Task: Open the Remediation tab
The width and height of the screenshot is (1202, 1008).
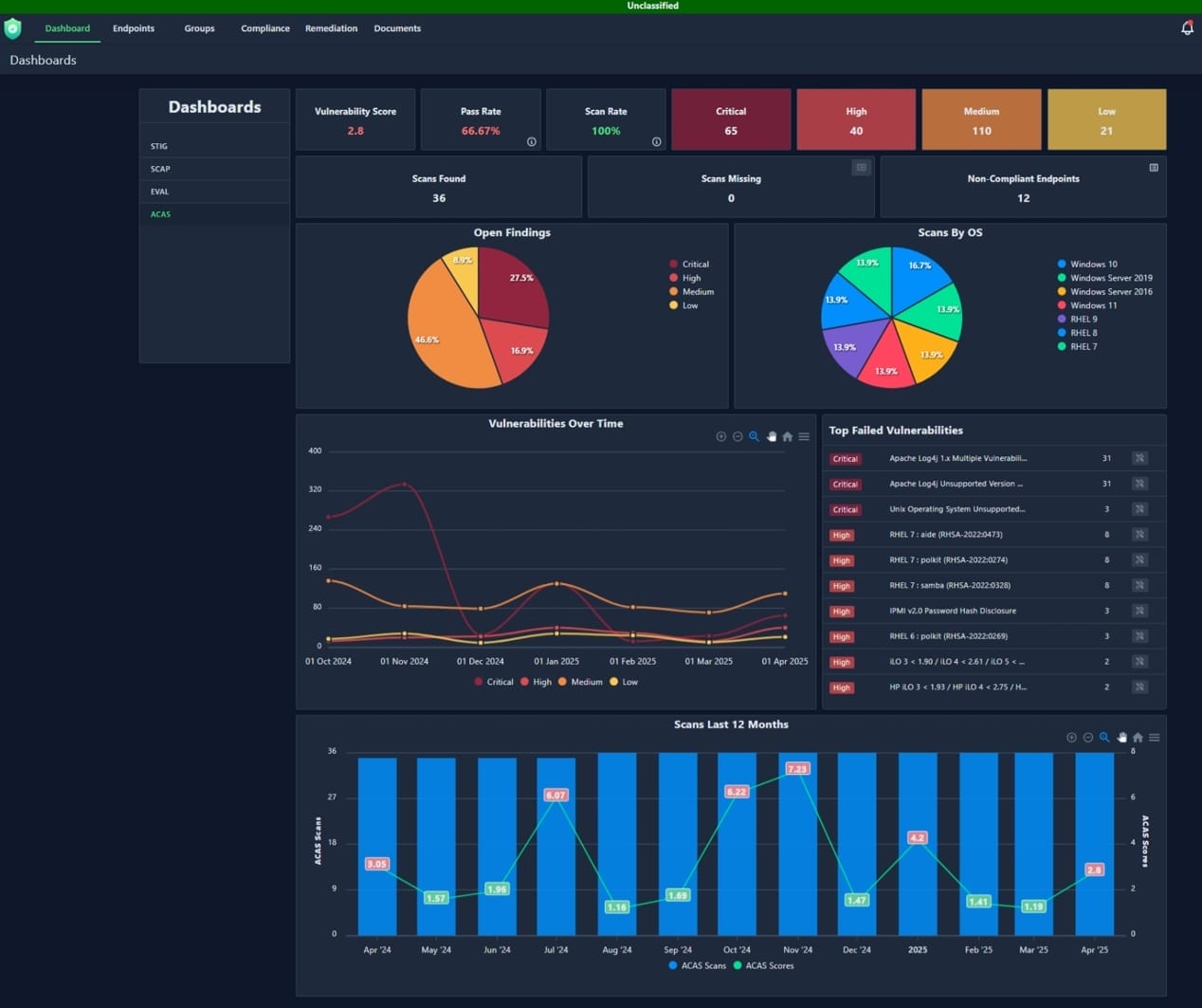Action: [x=331, y=28]
